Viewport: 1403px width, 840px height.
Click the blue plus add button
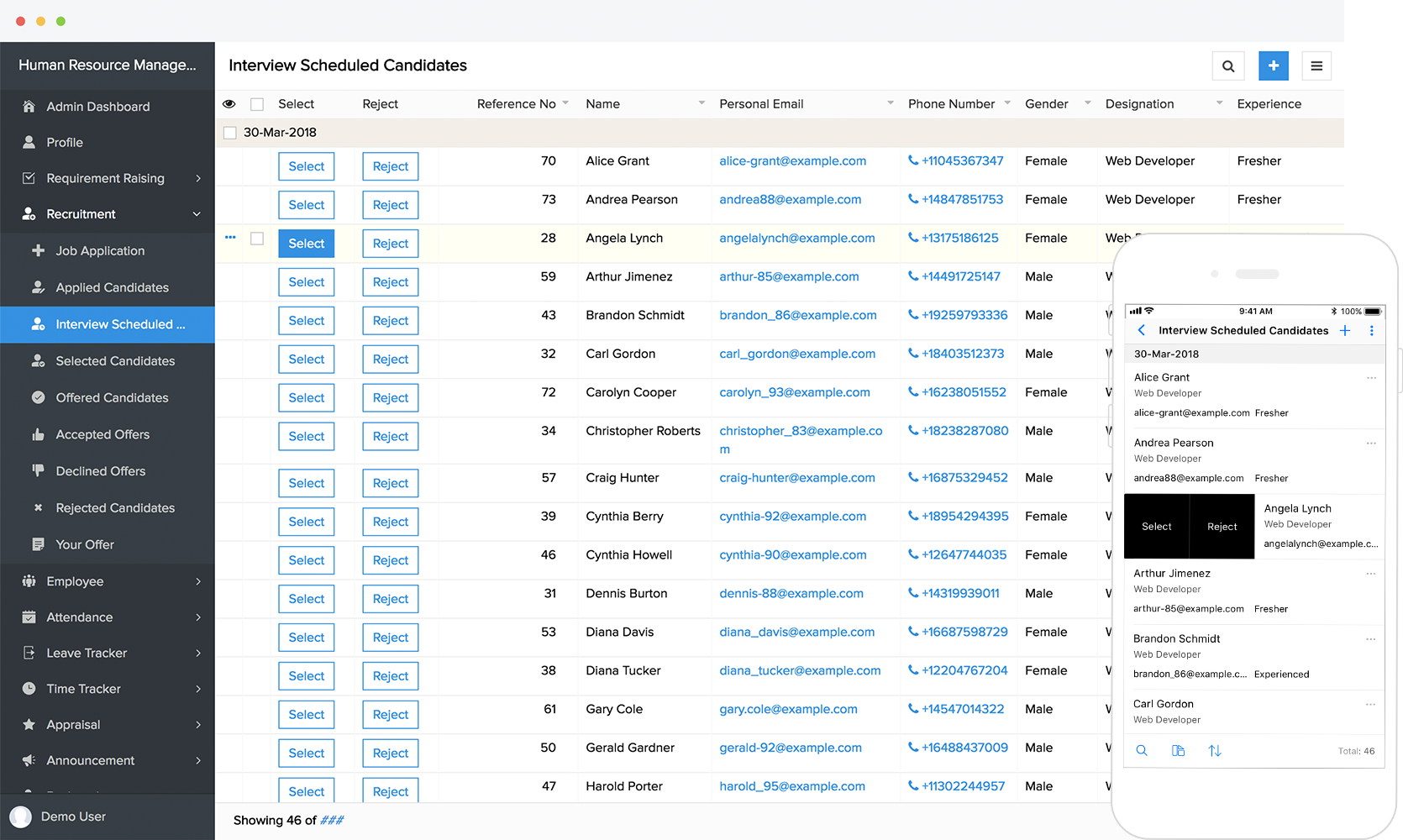point(1273,66)
